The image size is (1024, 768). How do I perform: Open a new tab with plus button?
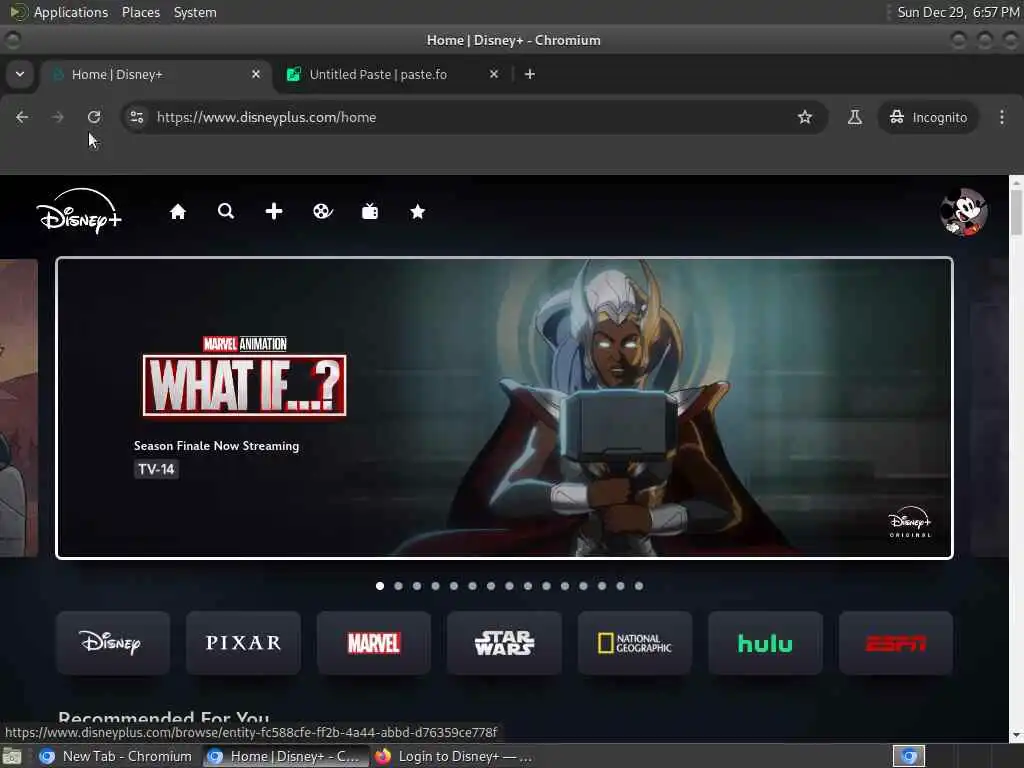[530, 74]
